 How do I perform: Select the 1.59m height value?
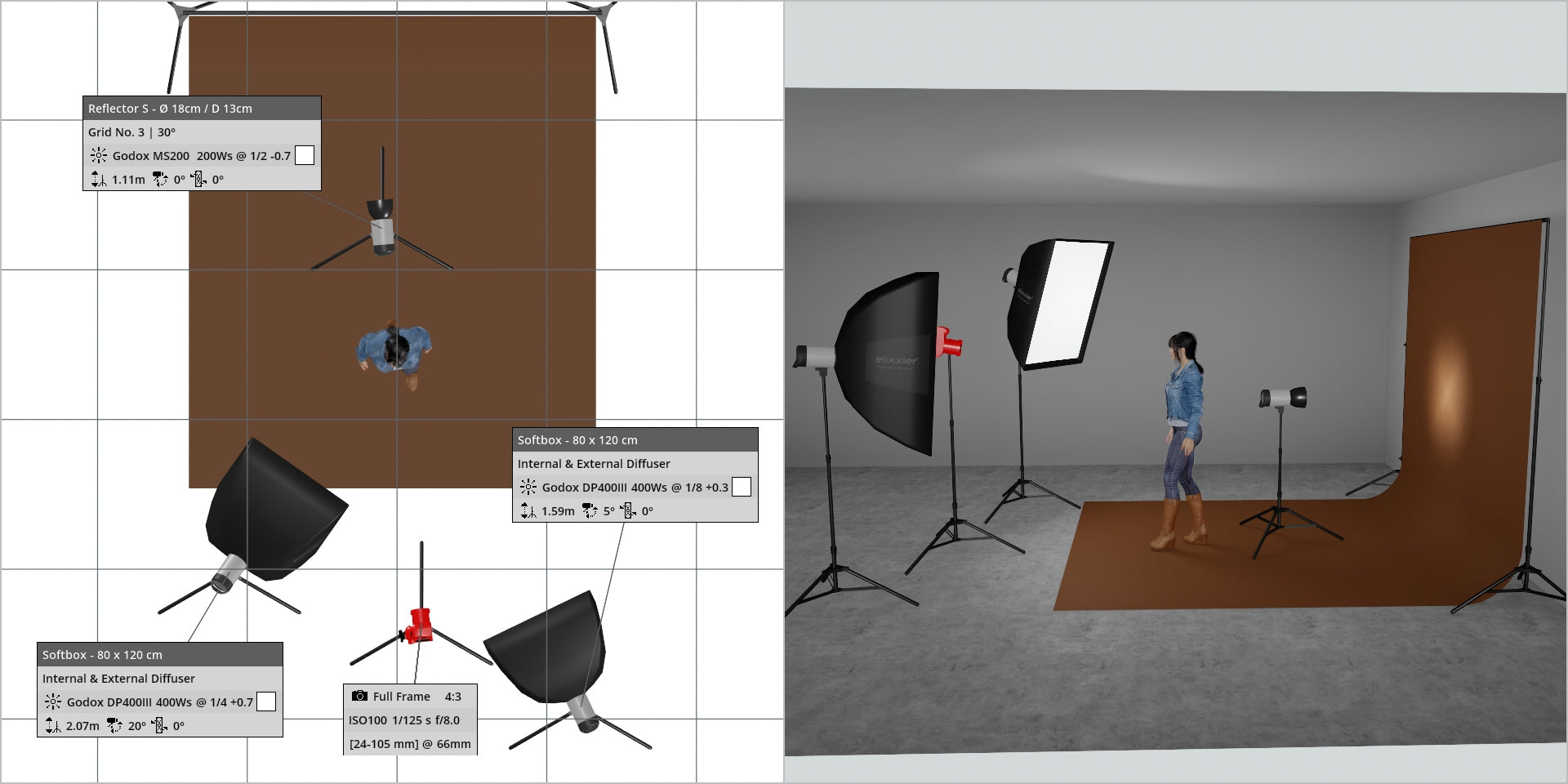558,511
